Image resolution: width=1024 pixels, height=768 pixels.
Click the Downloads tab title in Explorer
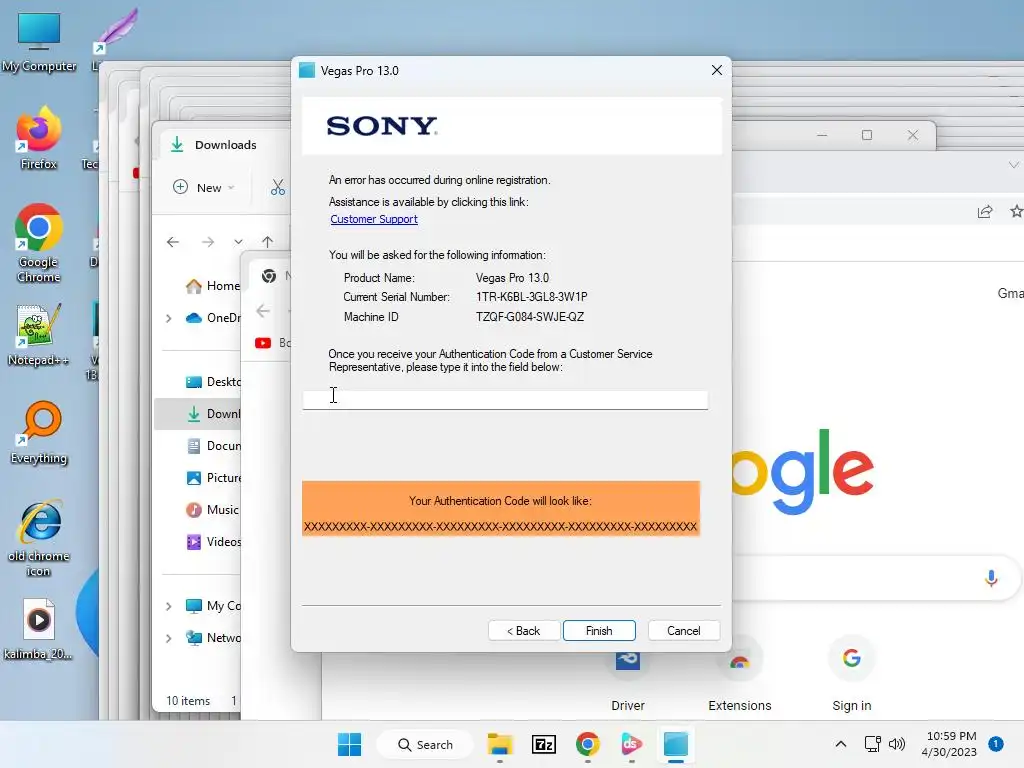(x=225, y=145)
